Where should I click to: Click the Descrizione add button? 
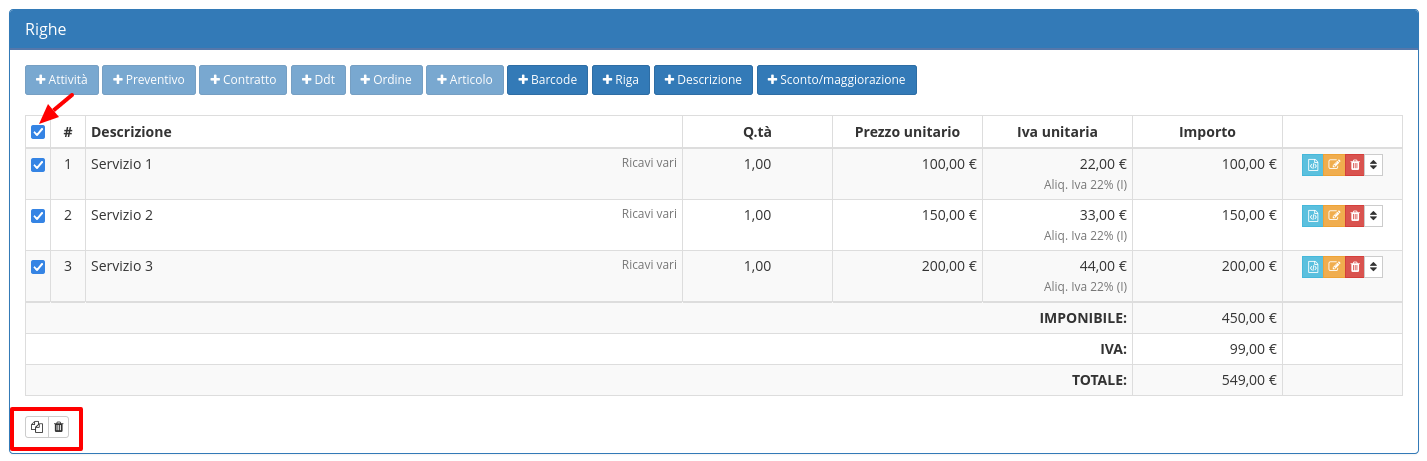pos(703,80)
